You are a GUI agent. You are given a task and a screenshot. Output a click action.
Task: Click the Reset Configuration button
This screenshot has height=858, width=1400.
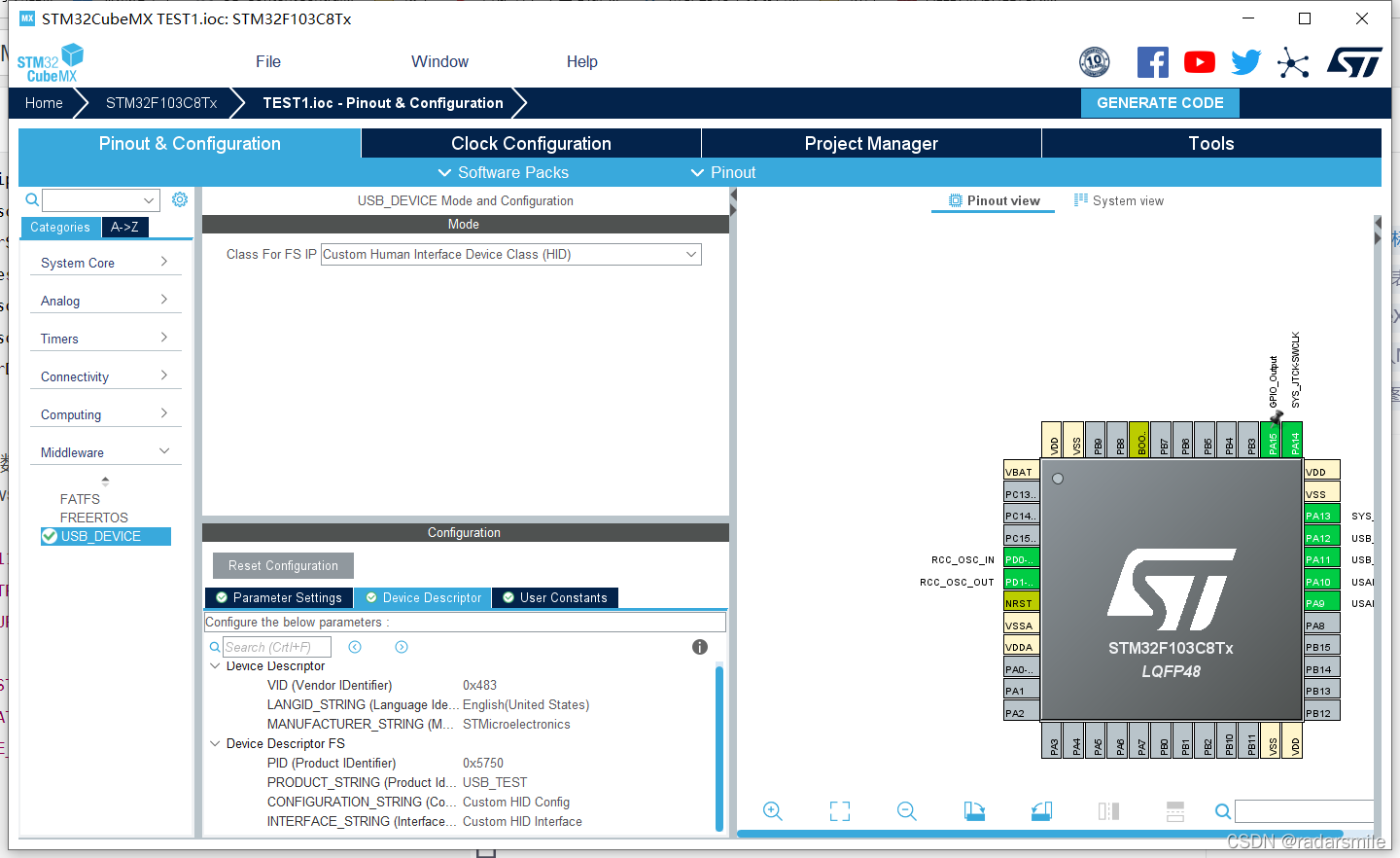[x=282, y=565]
